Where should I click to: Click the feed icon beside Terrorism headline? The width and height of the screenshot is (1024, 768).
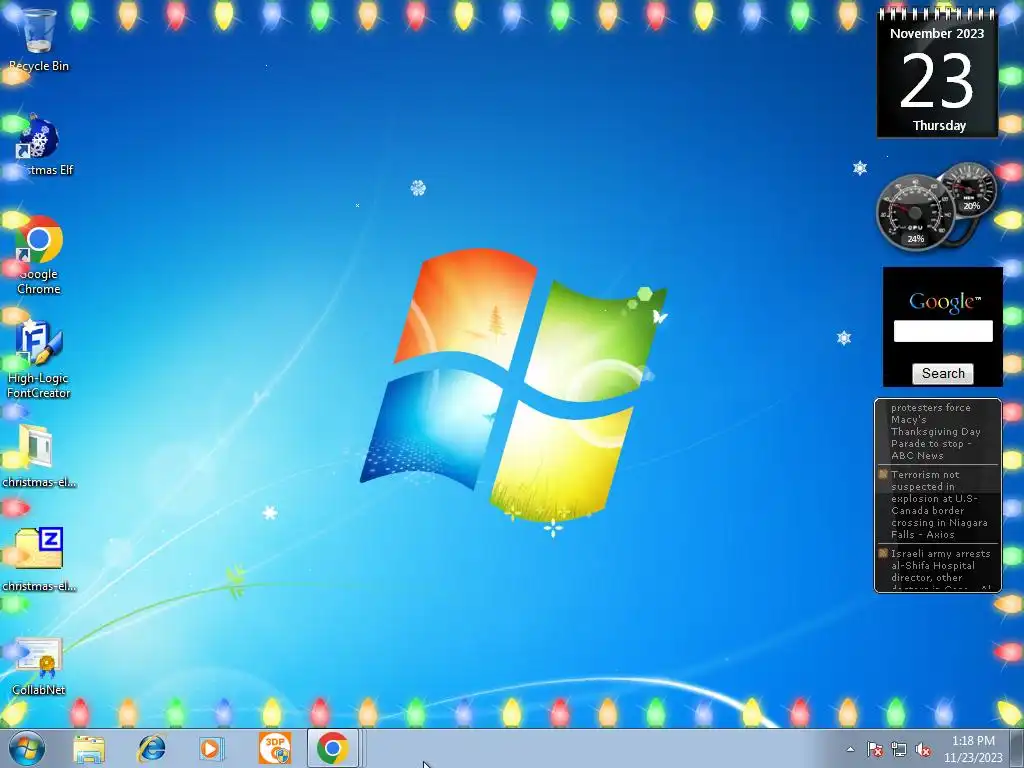click(x=883, y=474)
